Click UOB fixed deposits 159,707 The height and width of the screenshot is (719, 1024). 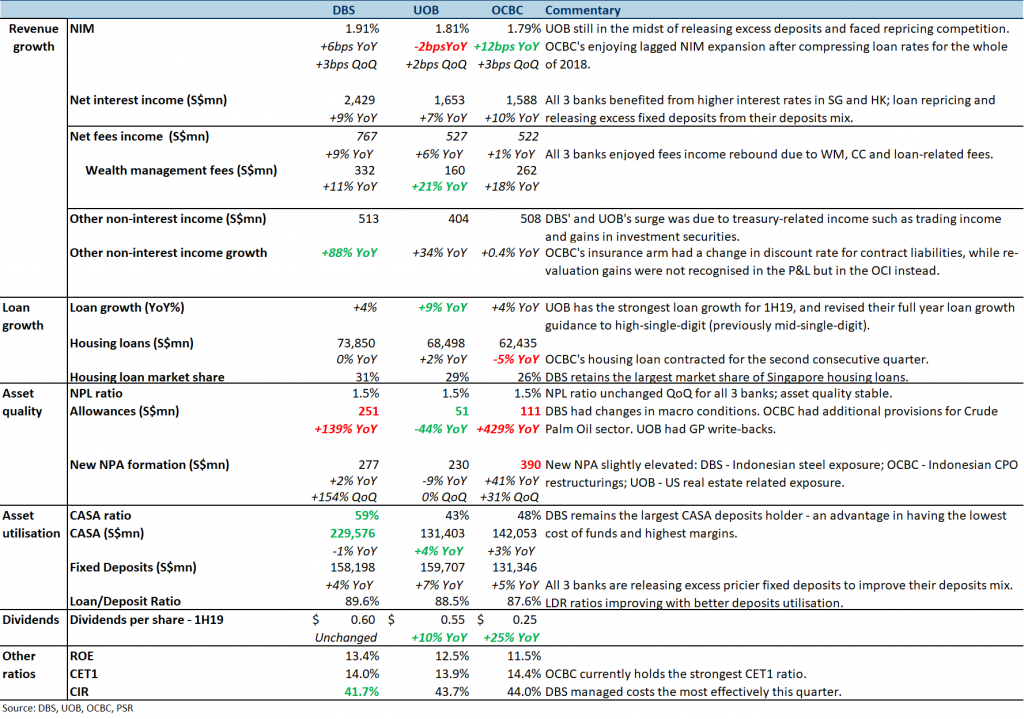click(x=443, y=567)
